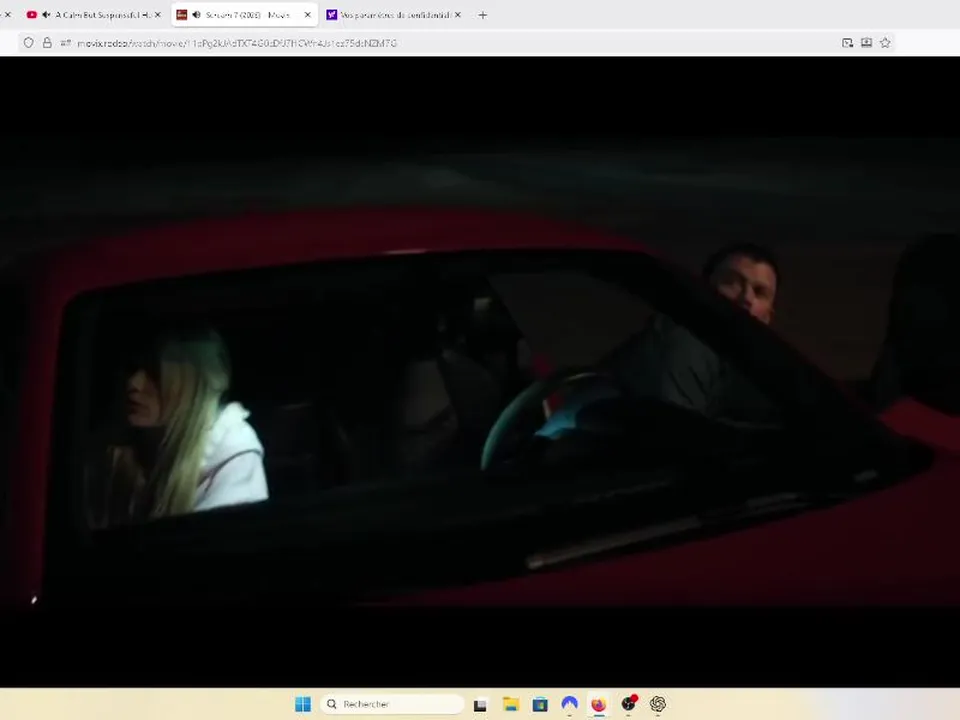The width and height of the screenshot is (960, 720).
Task: Open site permissions icon in address bar
Action: click(66, 43)
